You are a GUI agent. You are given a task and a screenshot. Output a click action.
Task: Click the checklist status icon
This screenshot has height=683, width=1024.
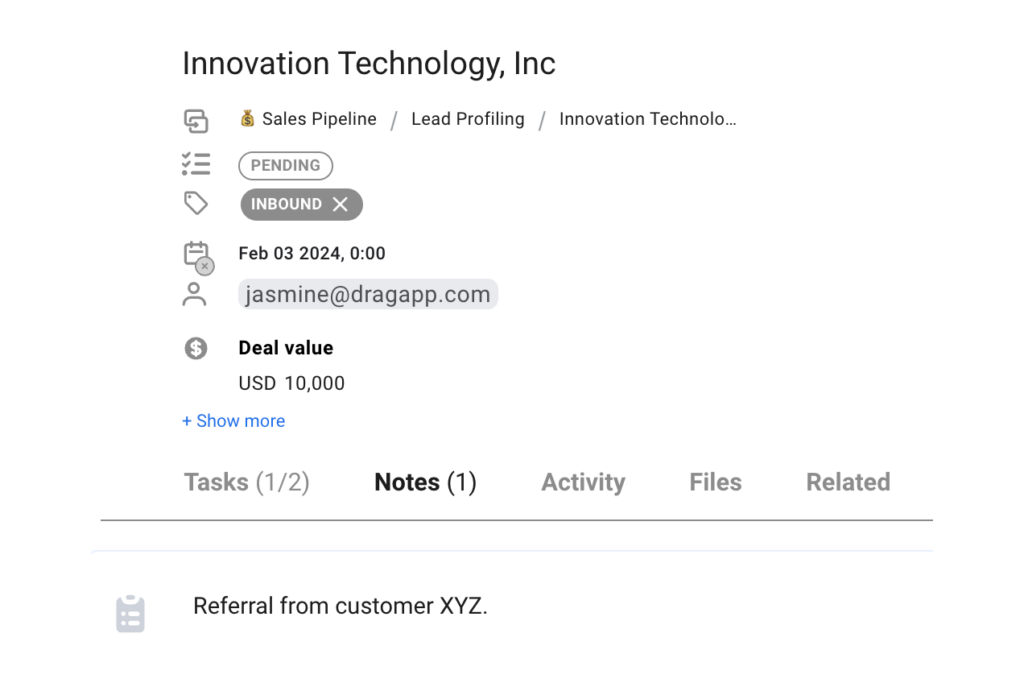pyautogui.click(x=196, y=164)
